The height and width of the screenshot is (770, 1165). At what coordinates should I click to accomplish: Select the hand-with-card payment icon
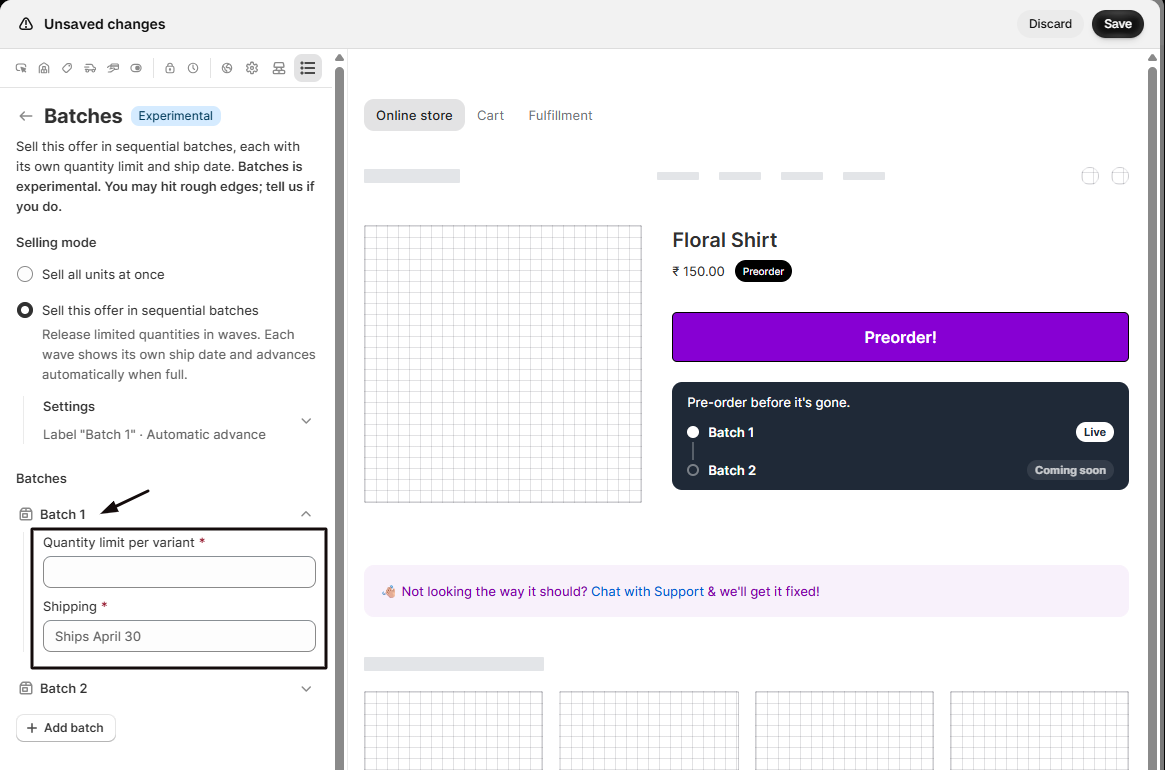113,68
